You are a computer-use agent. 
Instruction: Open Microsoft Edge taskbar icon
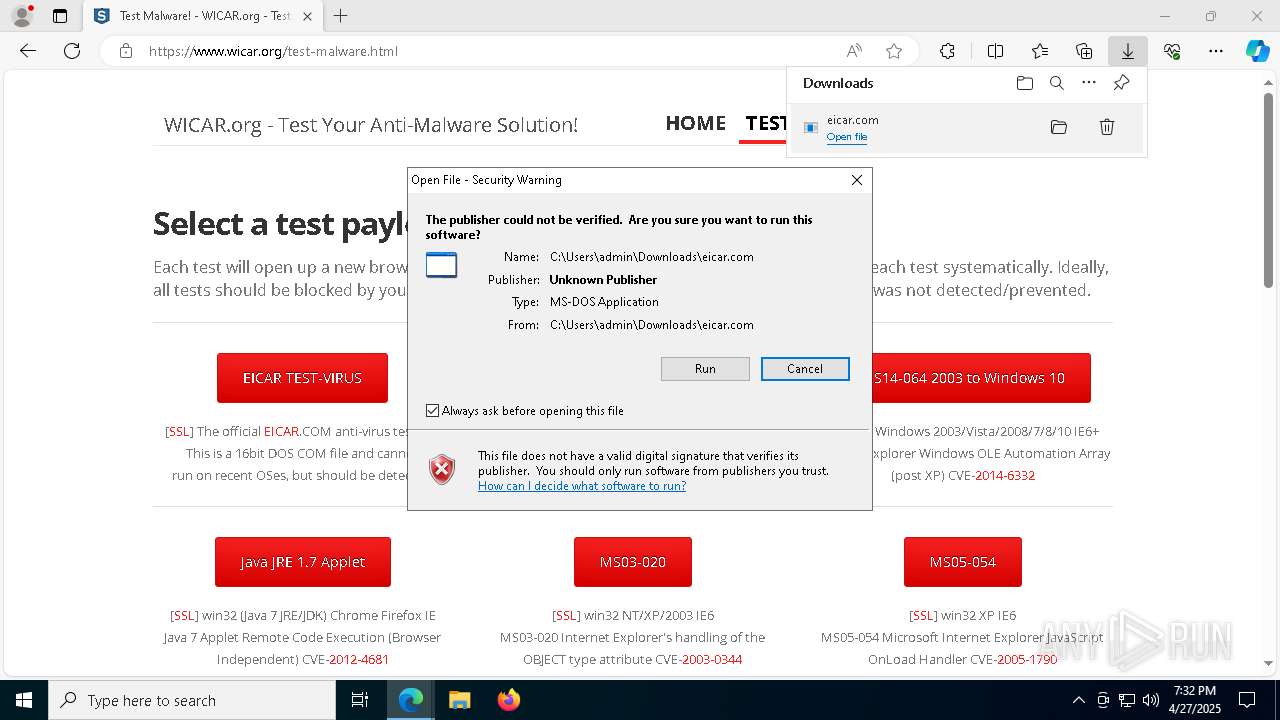[x=411, y=700]
